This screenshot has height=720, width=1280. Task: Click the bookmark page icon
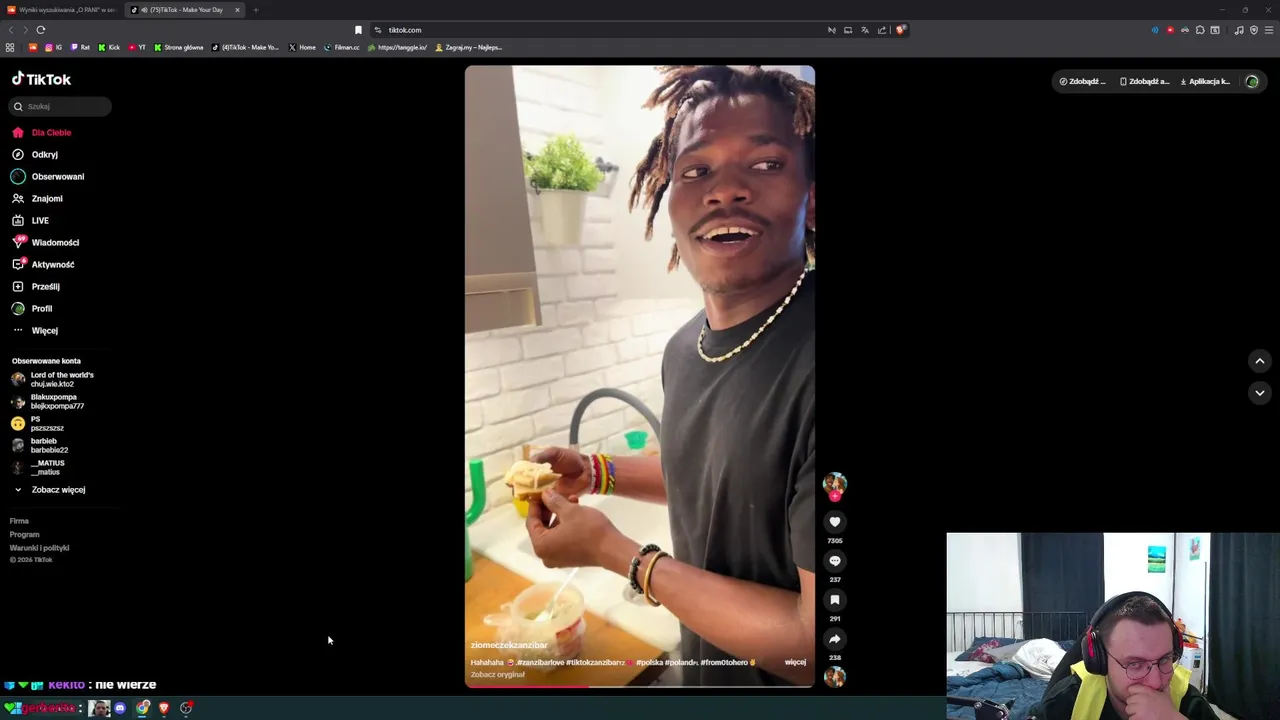358,30
